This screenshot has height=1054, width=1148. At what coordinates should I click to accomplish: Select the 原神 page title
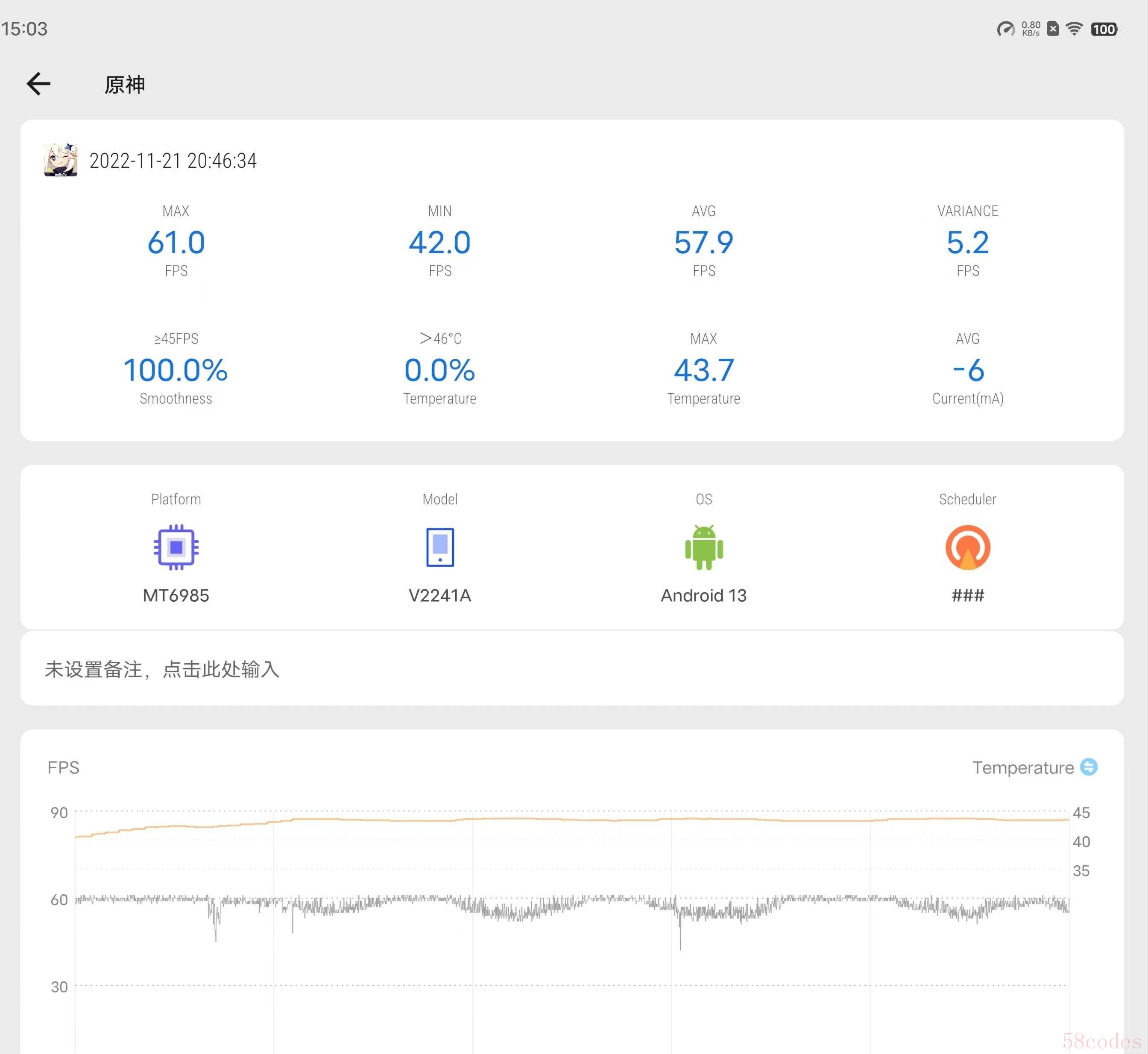click(124, 85)
